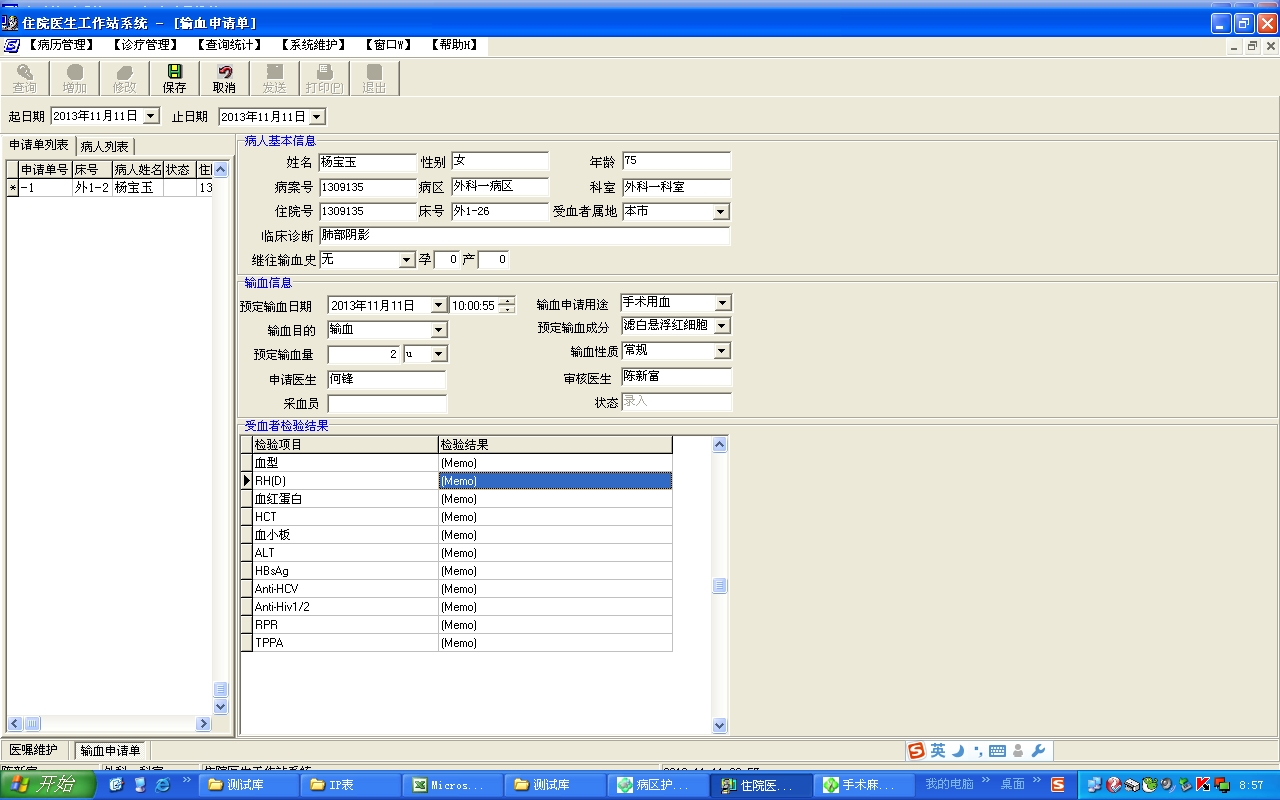The width and height of the screenshot is (1280, 800).
Task: Click the 增加 (Add) toolbar icon
Action: [x=74, y=78]
